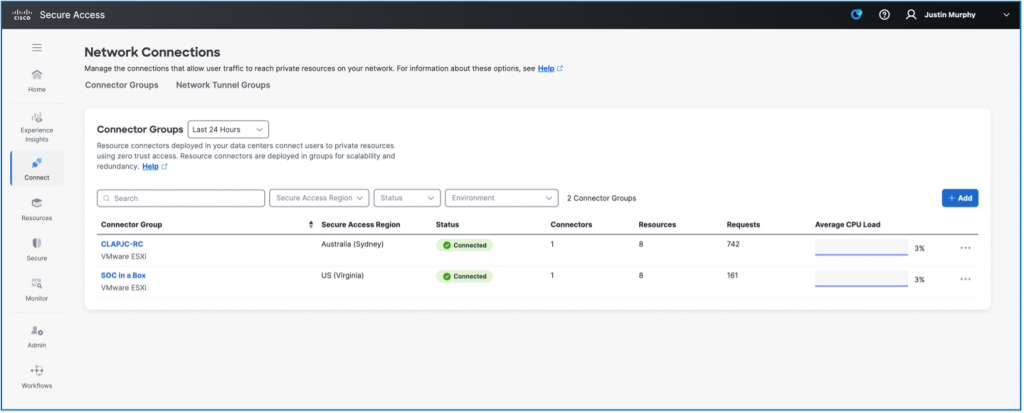Switch to Network Tunnel Groups tab

[222, 85]
